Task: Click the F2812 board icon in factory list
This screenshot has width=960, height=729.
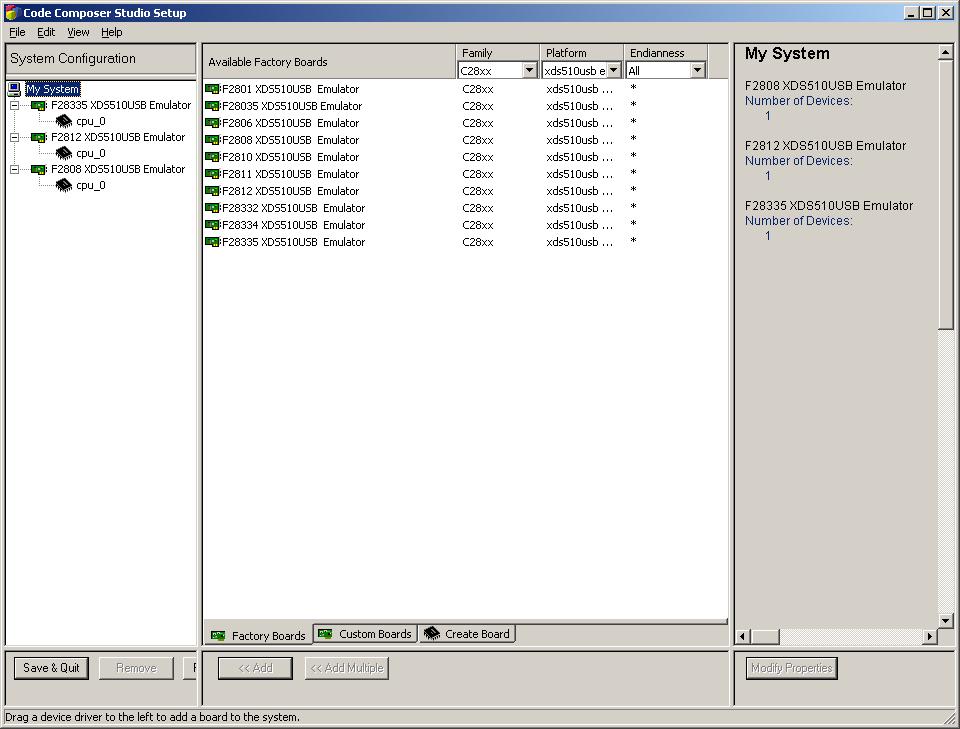Action: coord(212,191)
